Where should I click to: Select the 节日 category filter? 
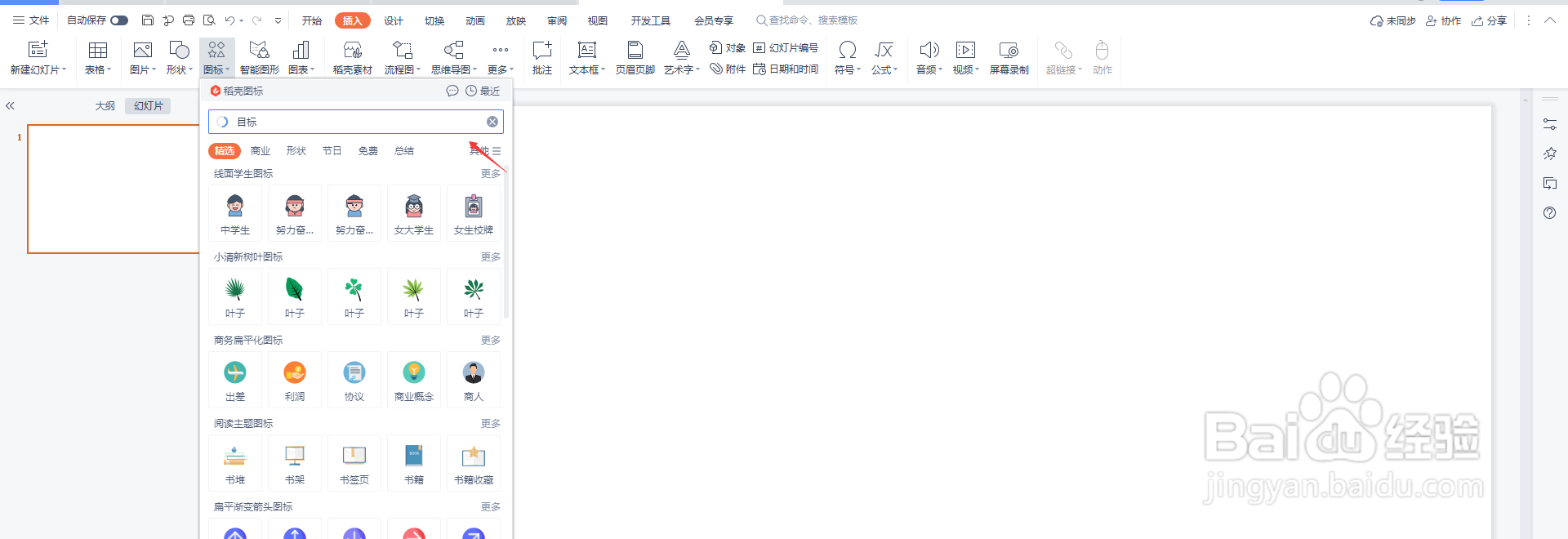(332, 151)
